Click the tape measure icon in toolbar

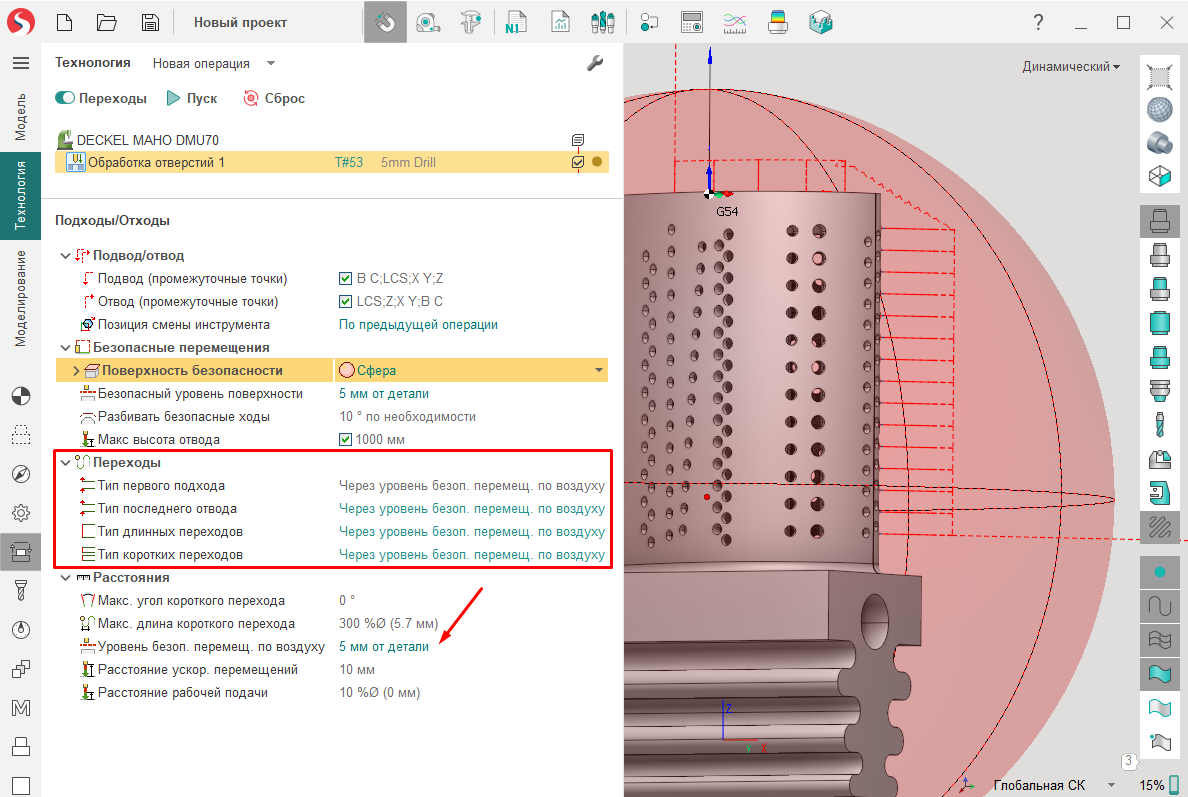[x=428, y=22]
